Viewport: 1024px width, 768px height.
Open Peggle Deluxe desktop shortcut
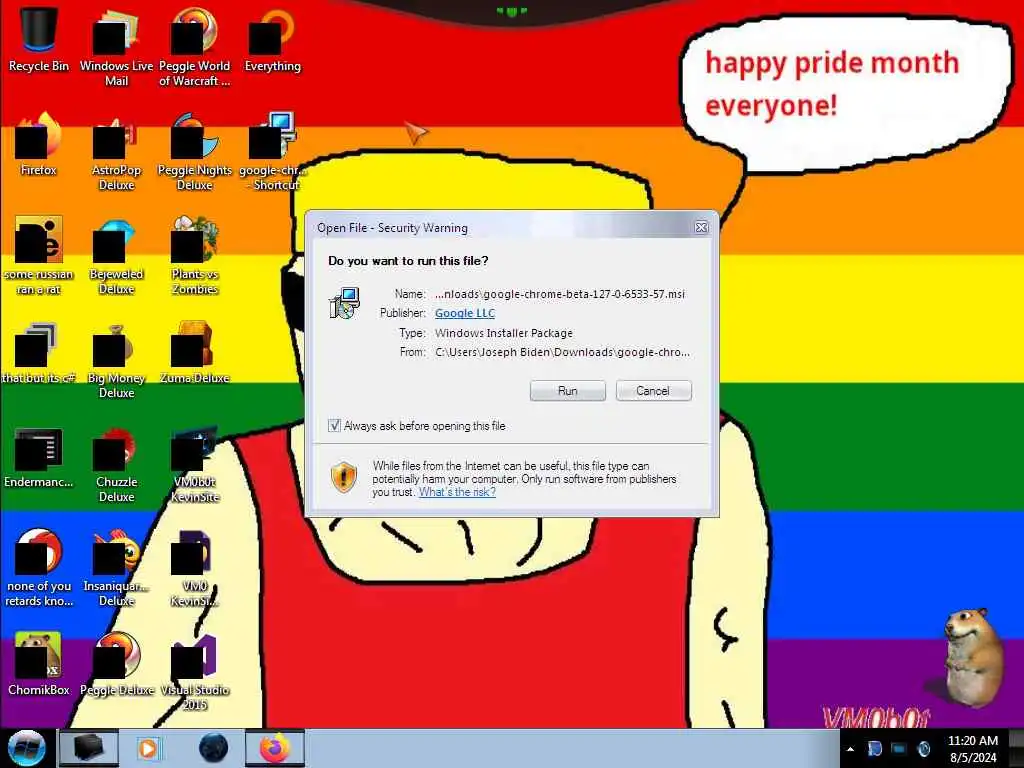point(116,664)
